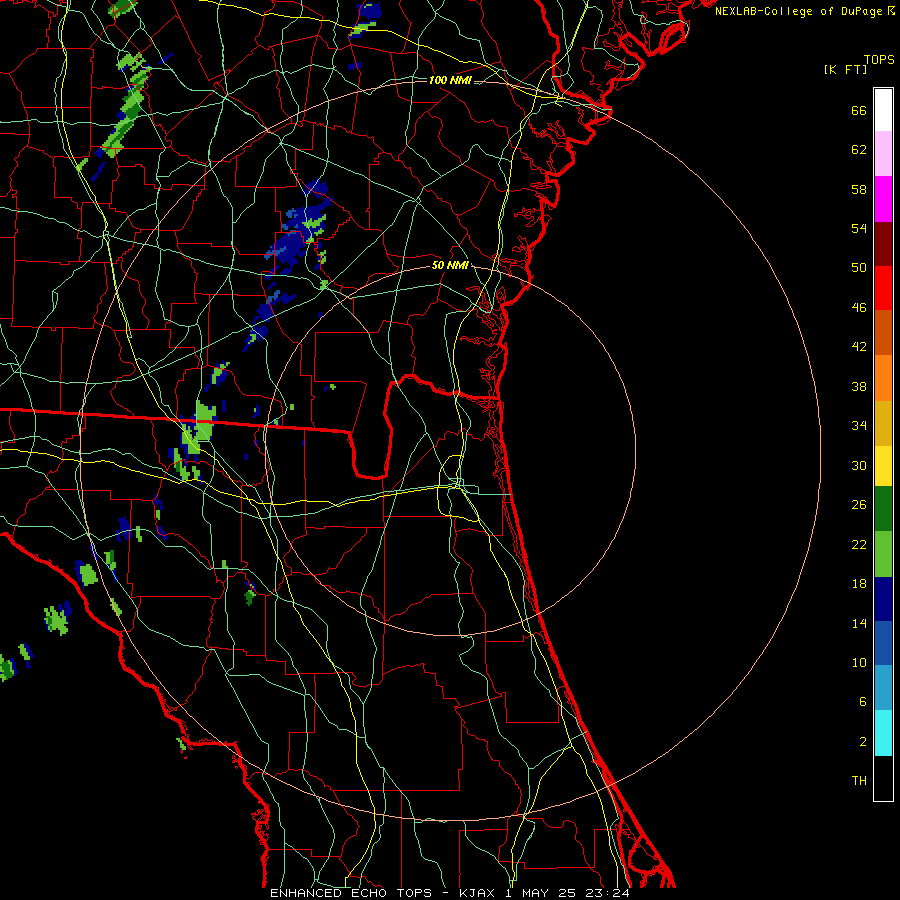Click the "TOPS" legend title

[x=879, y=60]
